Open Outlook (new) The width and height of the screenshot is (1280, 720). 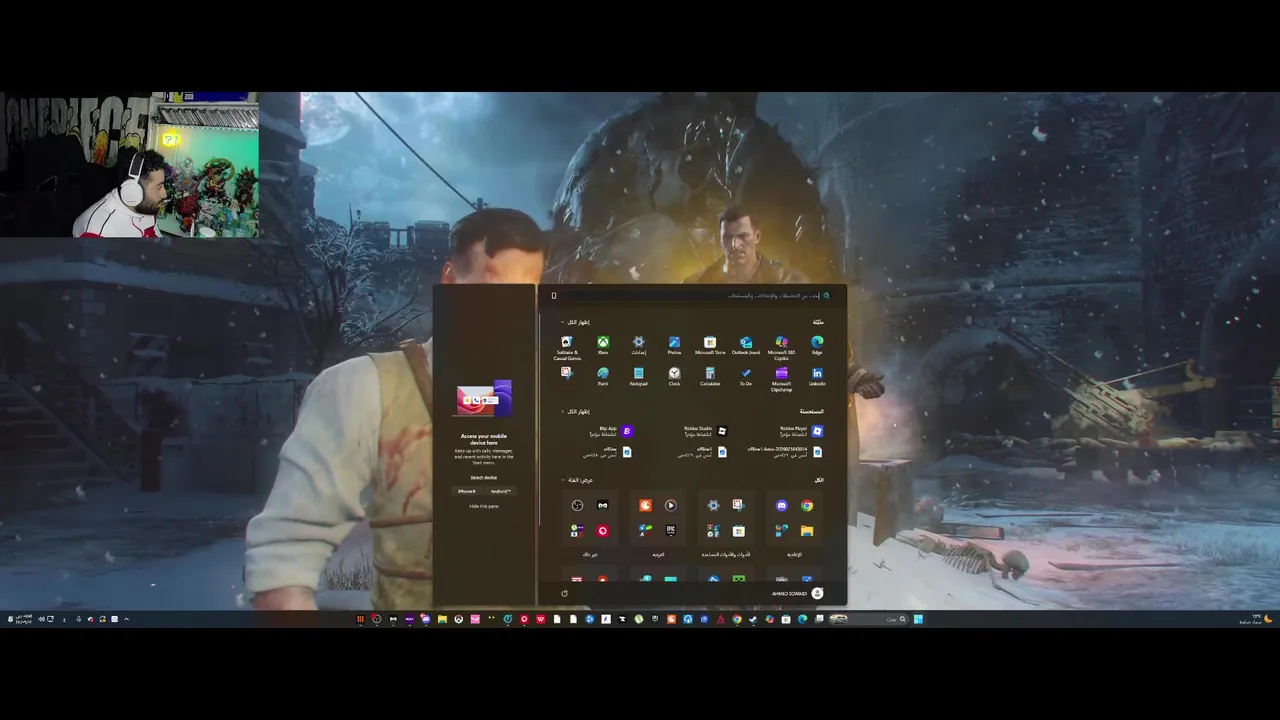click(x=746, y=345)
